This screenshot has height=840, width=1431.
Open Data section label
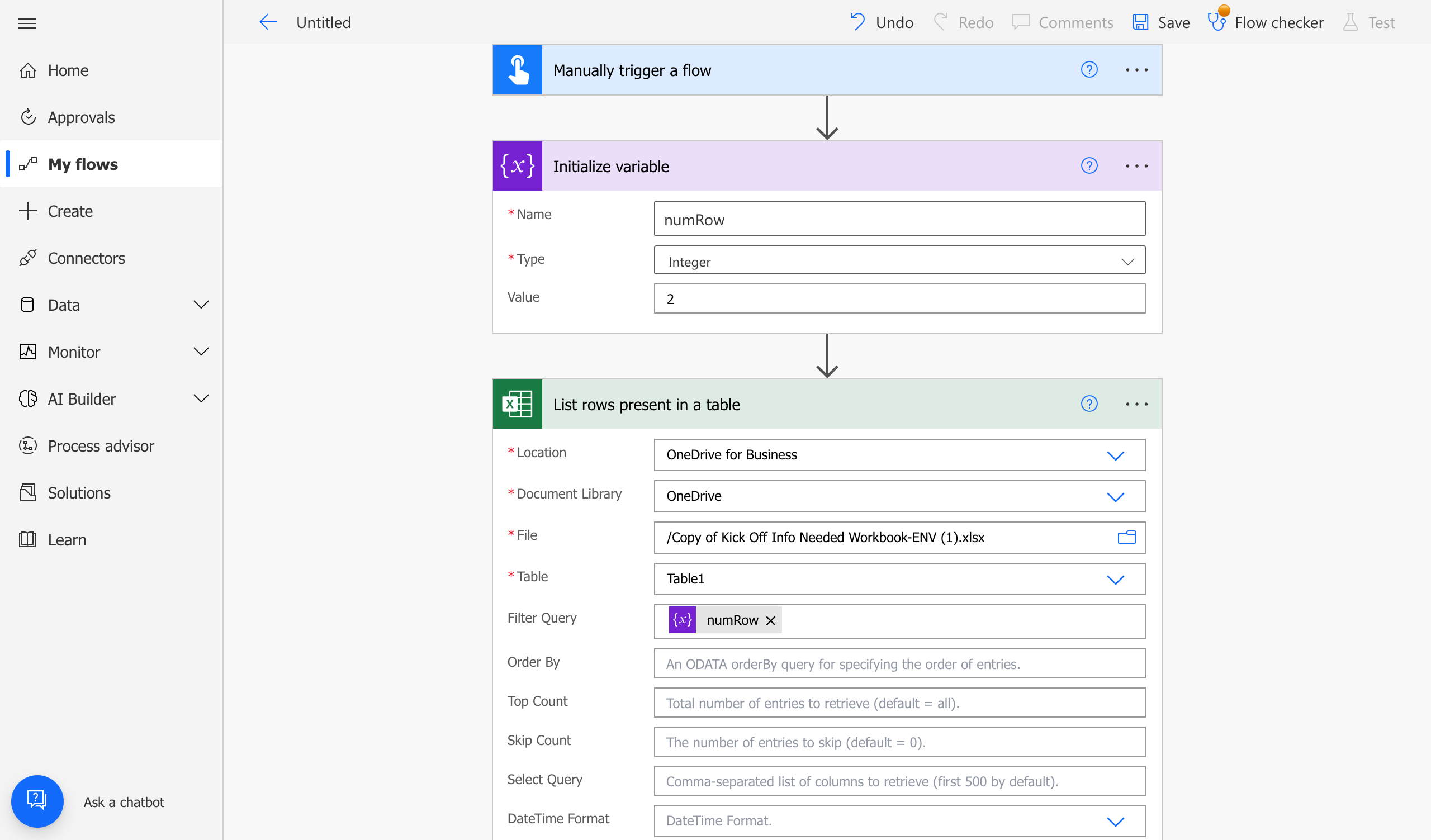[64, 305]
